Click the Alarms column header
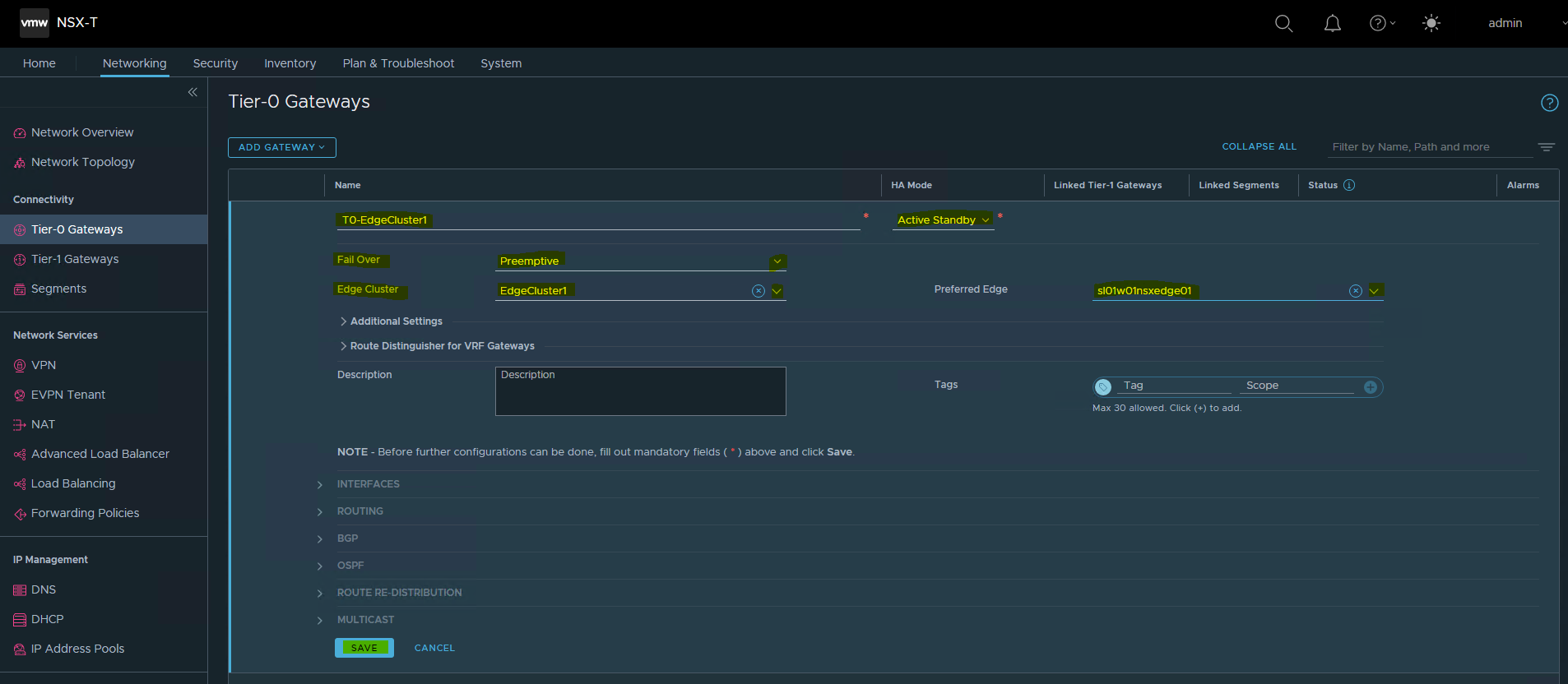The image size is (1568, 684). [x=1523, y=185]
